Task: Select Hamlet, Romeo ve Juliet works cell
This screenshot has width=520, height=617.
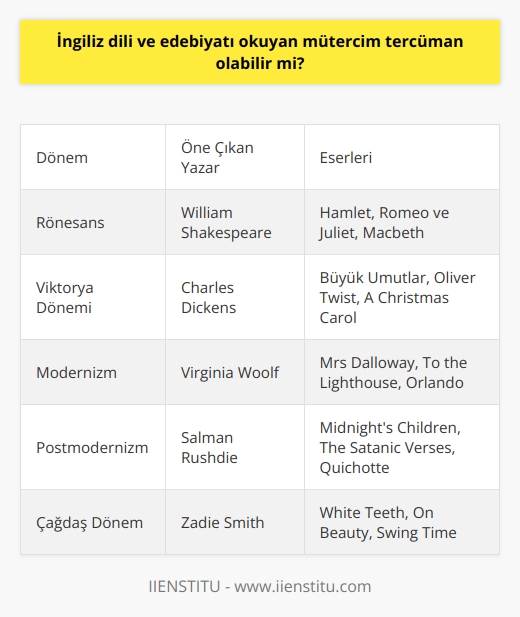Action: (402, 222)
